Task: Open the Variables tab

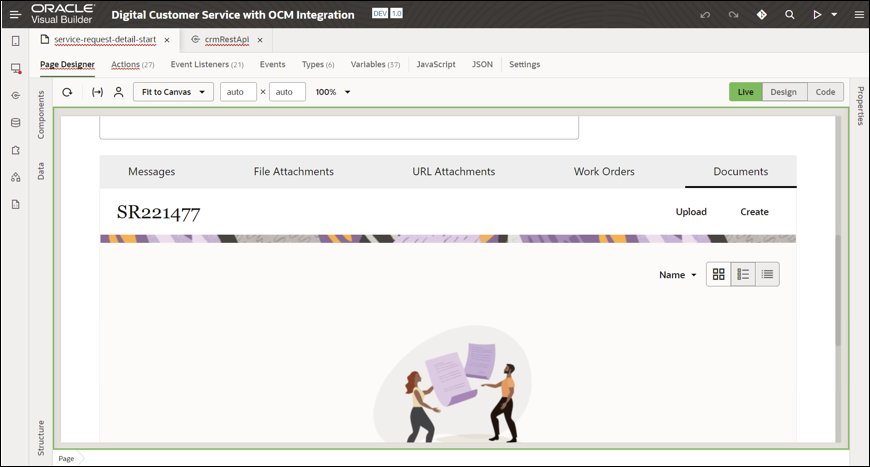Action: [375, 64]
